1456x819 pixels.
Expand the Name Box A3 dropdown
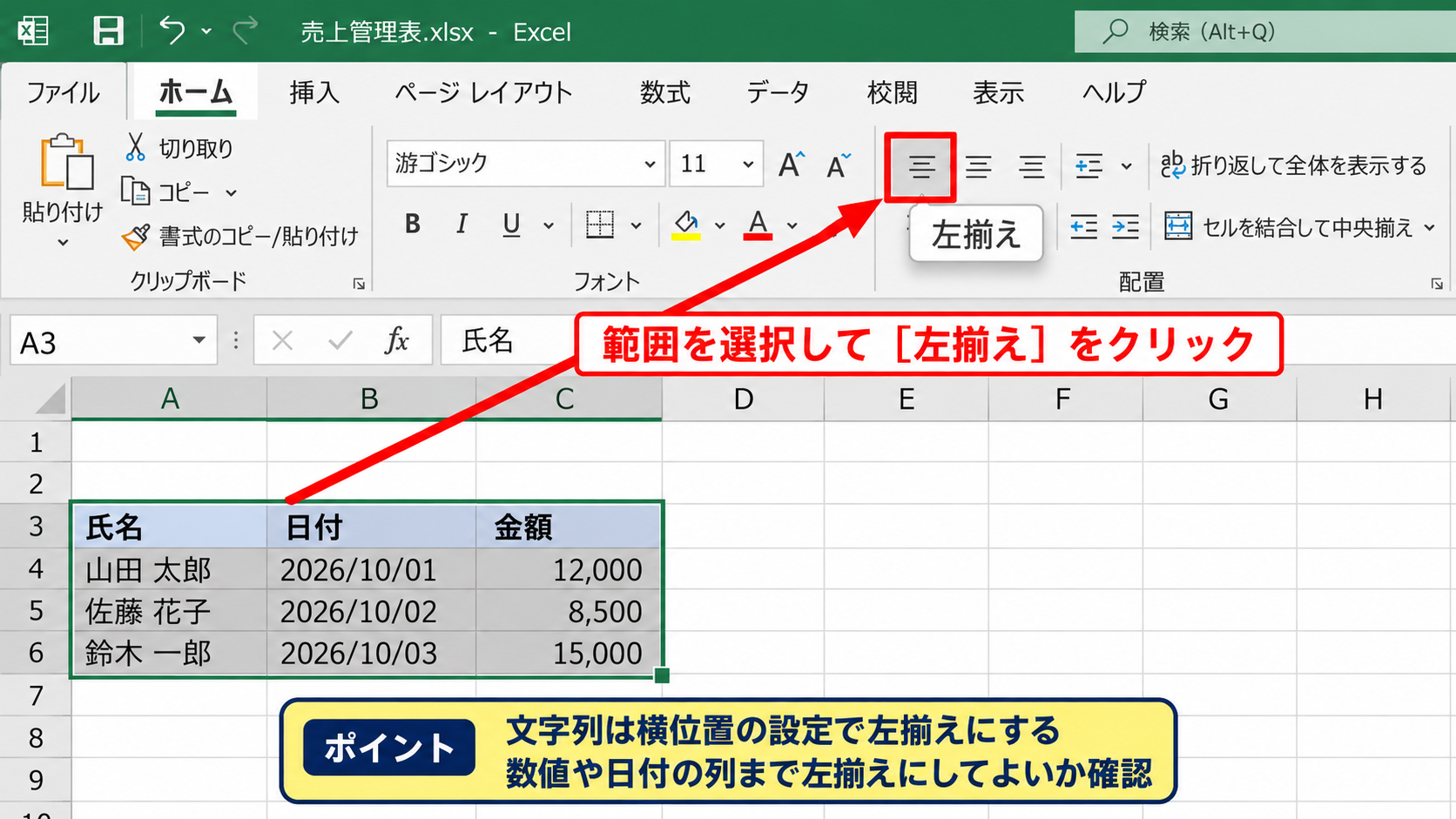tap(199, 339)
